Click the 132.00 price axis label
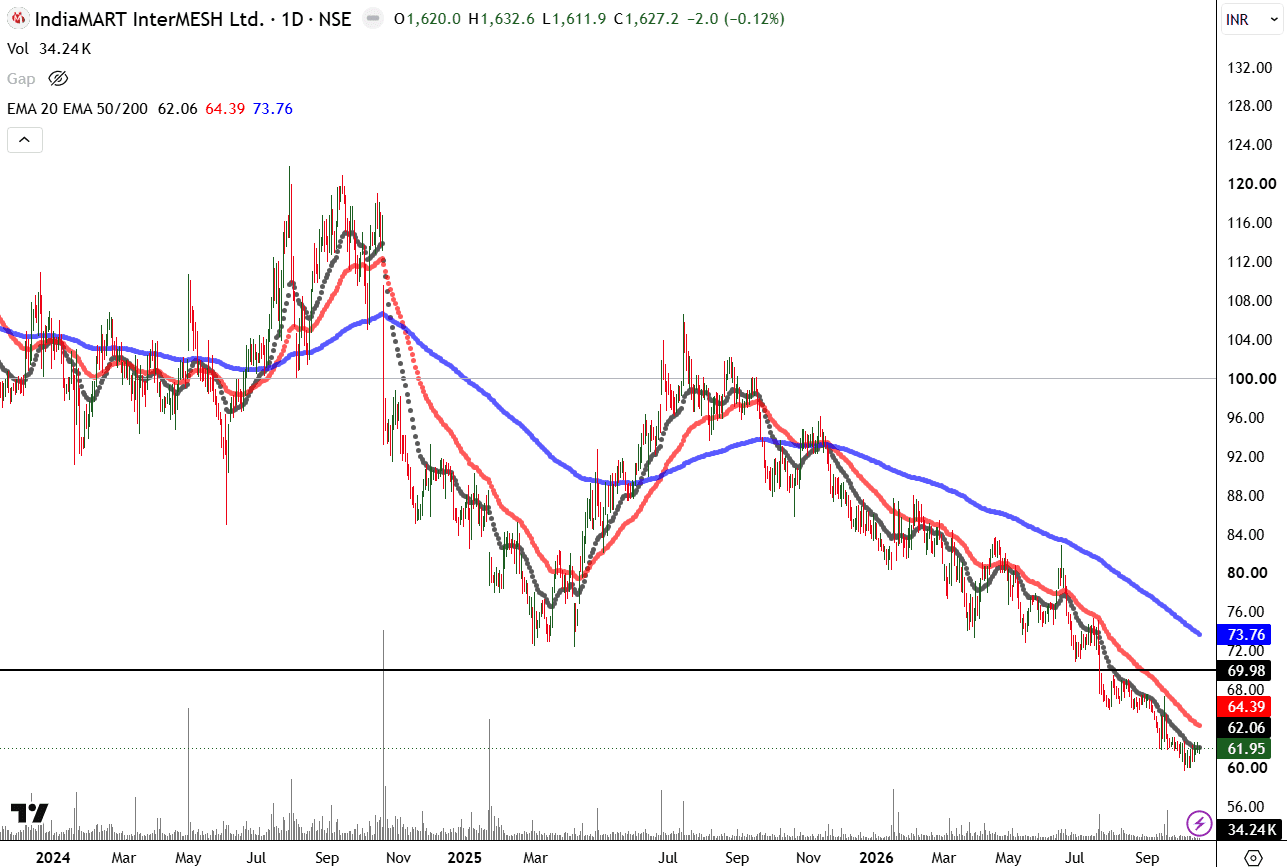 point(1251,67)
